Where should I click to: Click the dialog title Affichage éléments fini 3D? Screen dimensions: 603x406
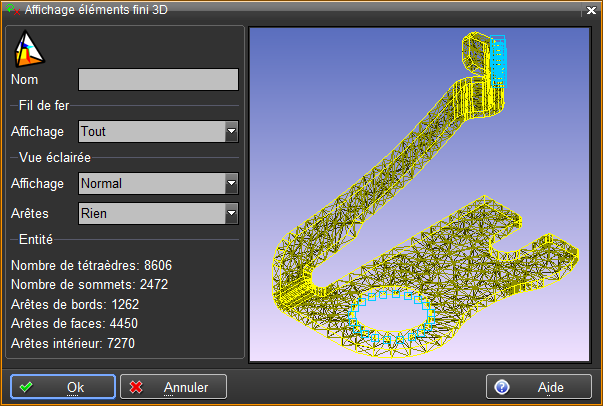pyautogui.click(x=96, y=10)
